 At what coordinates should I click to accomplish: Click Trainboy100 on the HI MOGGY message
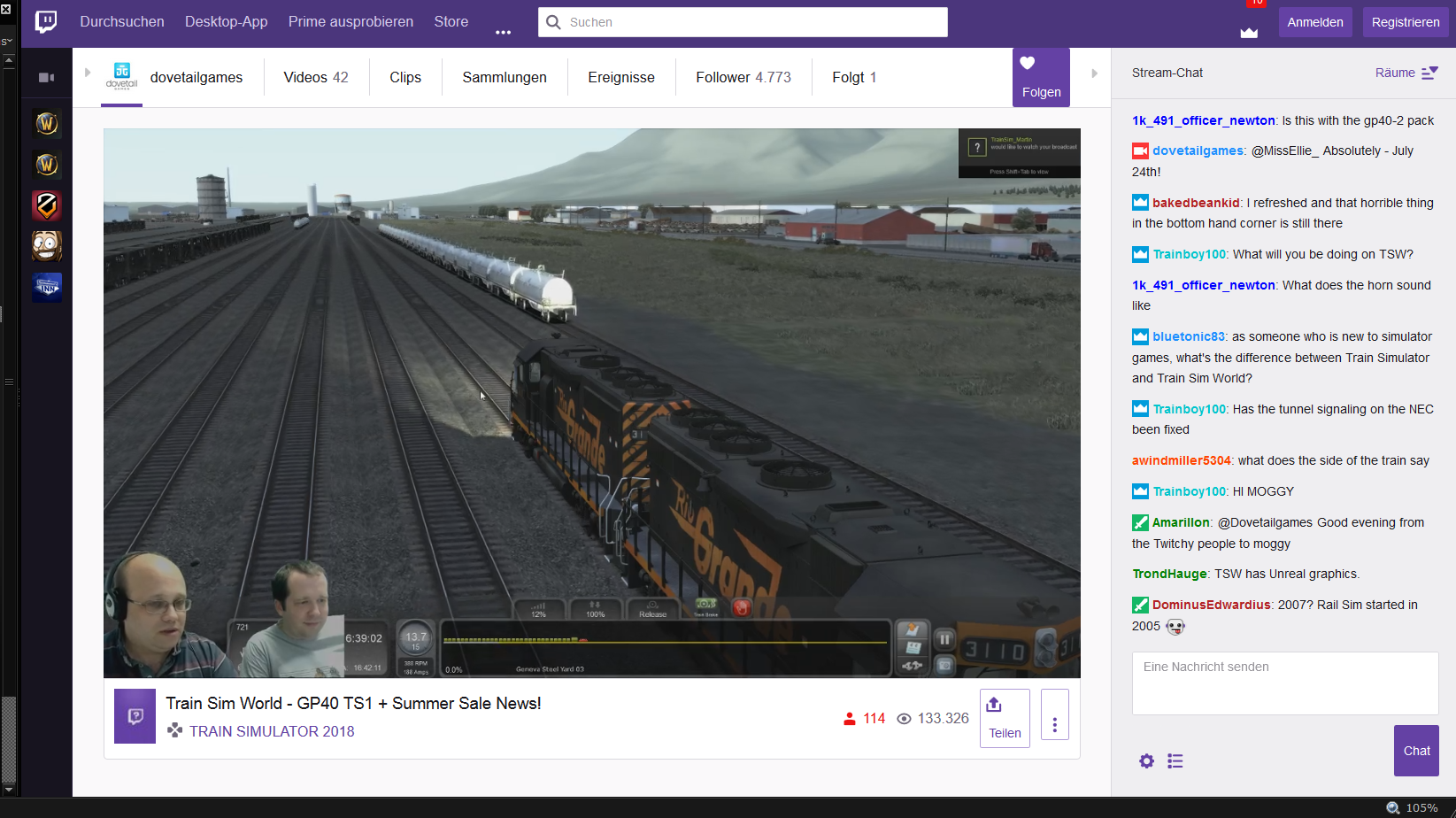click(1190, 491)
